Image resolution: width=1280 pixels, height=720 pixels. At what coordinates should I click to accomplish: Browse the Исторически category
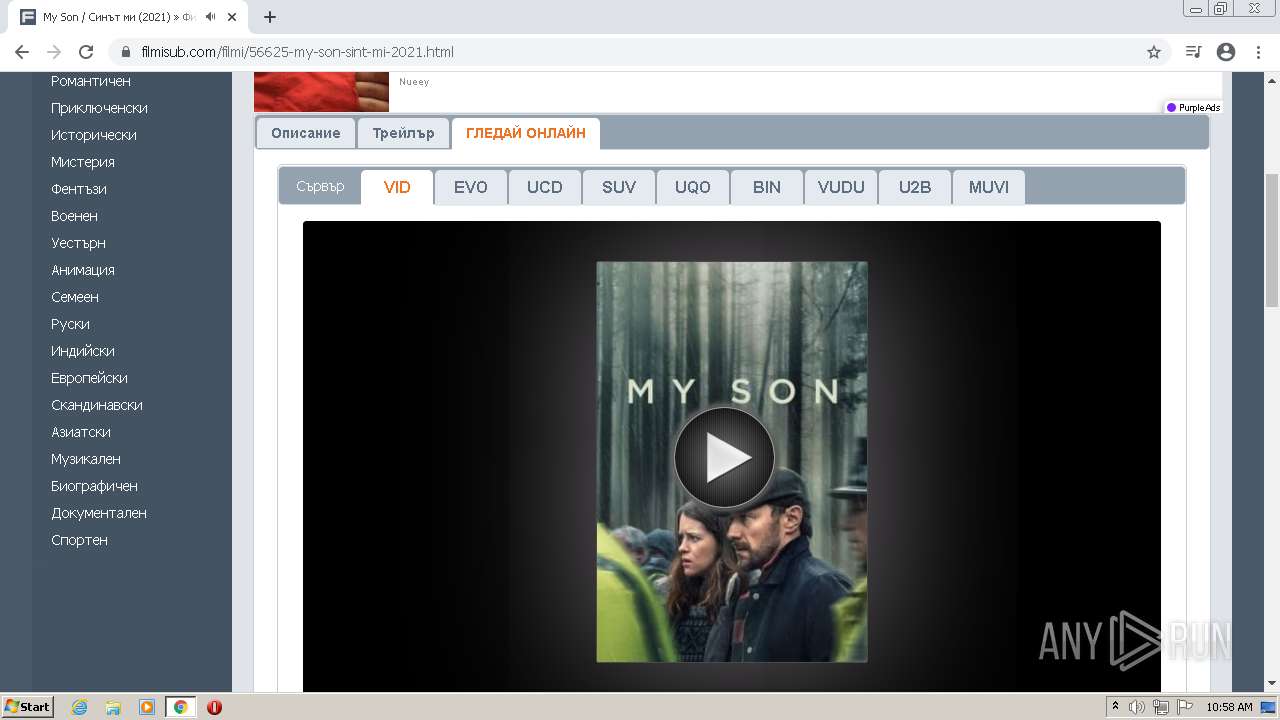coord(94,135)
